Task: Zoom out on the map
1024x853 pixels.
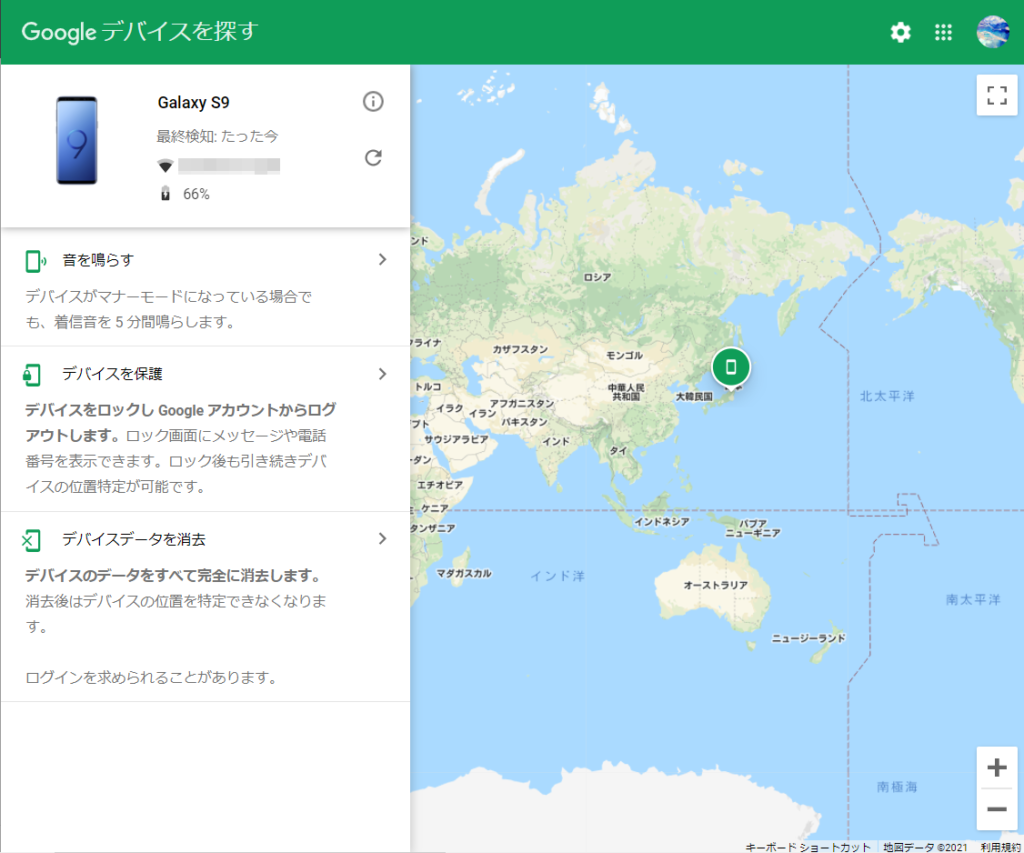Action: click(x=997, y=809)
